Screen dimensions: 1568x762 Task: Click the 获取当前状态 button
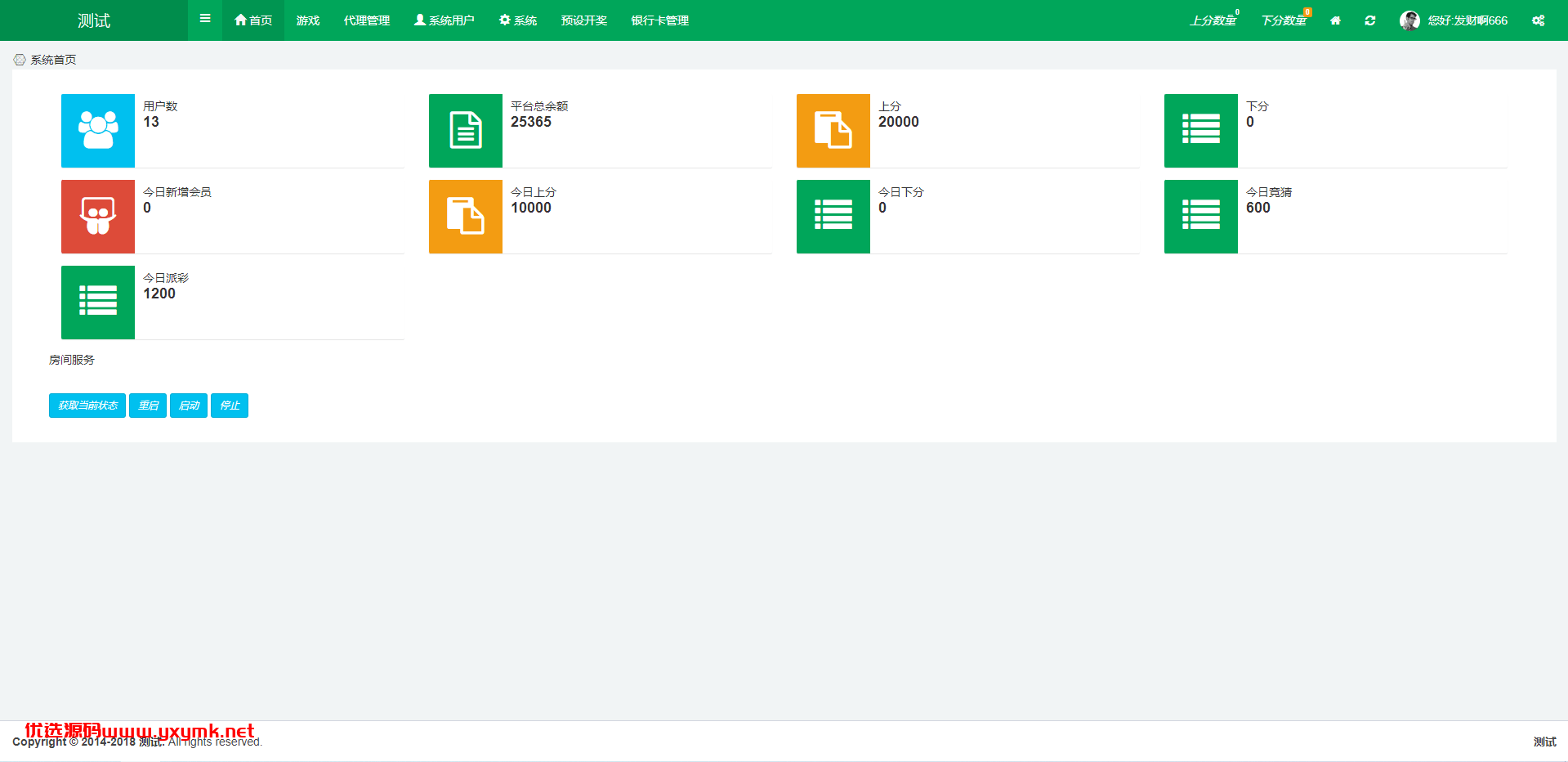[x=87, y=406]
